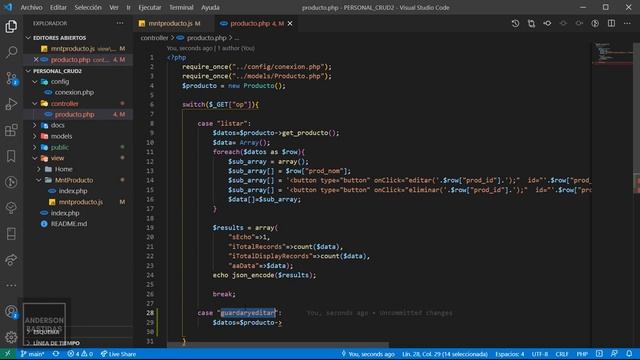Open the Terminal menu
Image resolution: width=640 pixels, height=360 pixels.
click(x=181, y=7)
